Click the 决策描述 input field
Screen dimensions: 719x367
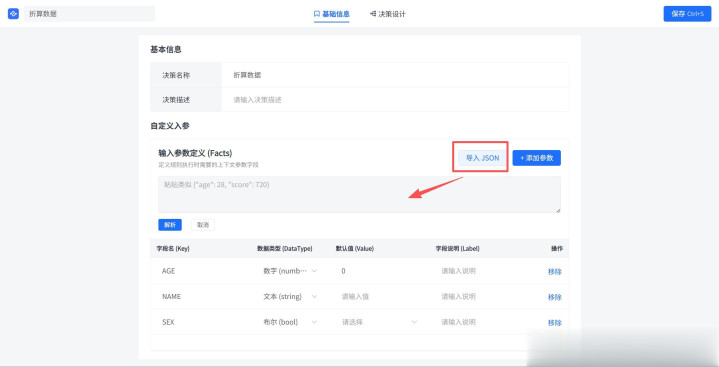tap(394, 100)
